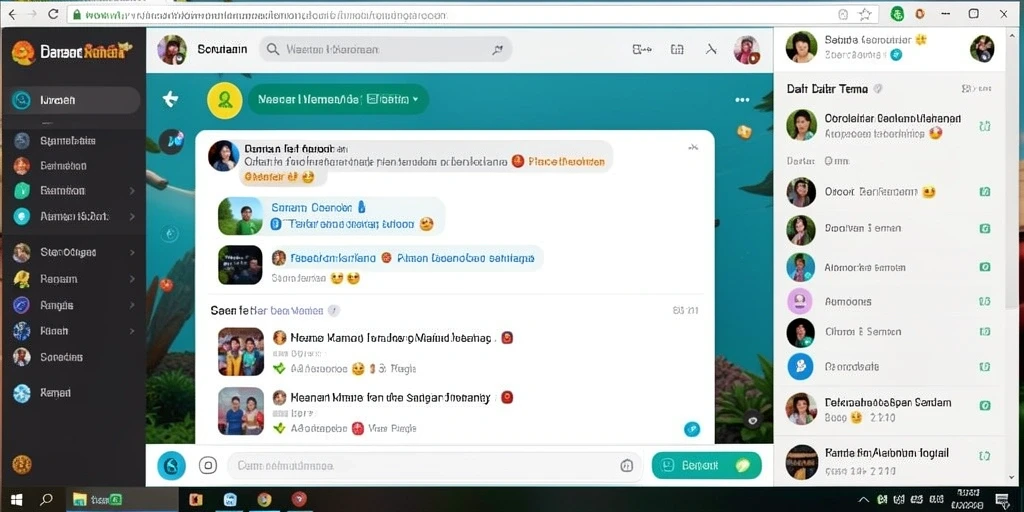Toggle the badge on the blue-avatar contact row
The width and height of the screenshot is (1024, 512).
985,366
